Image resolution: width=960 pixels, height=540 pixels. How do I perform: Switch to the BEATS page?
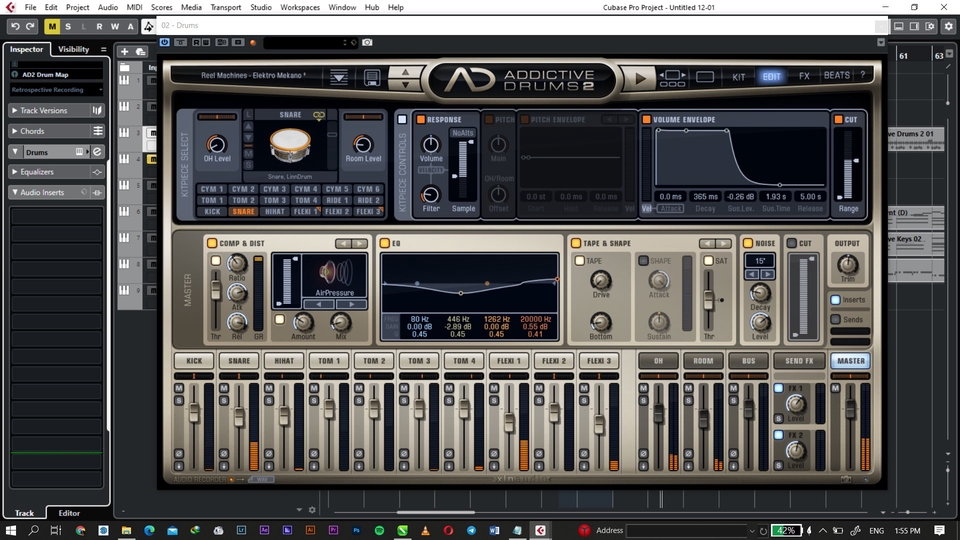click(x=836, y=75)
